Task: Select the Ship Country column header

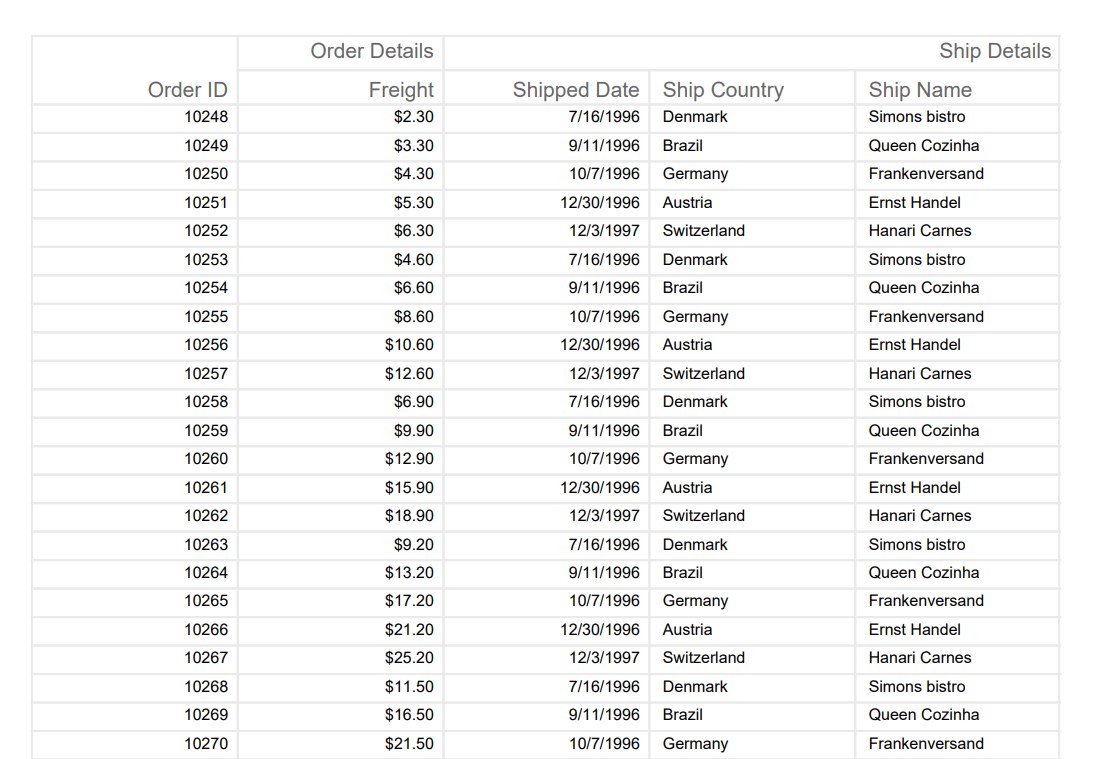Action: click(723, 90)
